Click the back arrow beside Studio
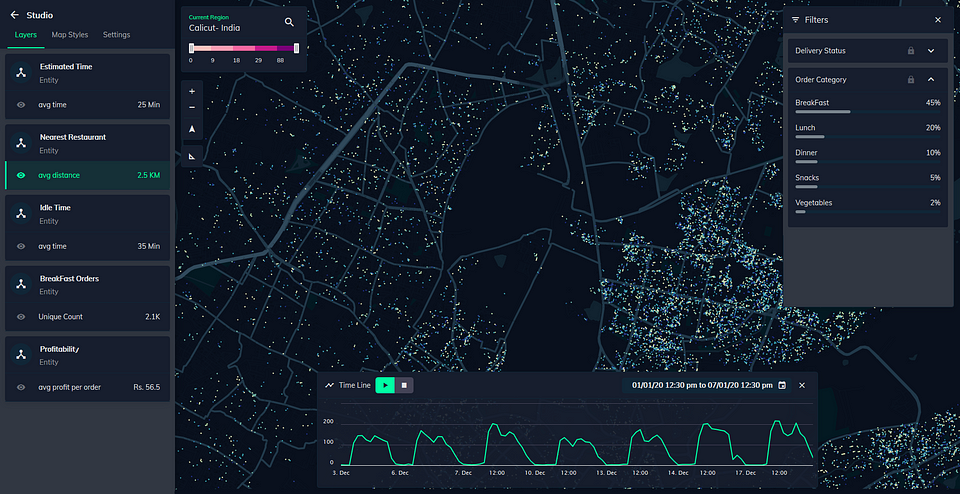 click(15, 15)
